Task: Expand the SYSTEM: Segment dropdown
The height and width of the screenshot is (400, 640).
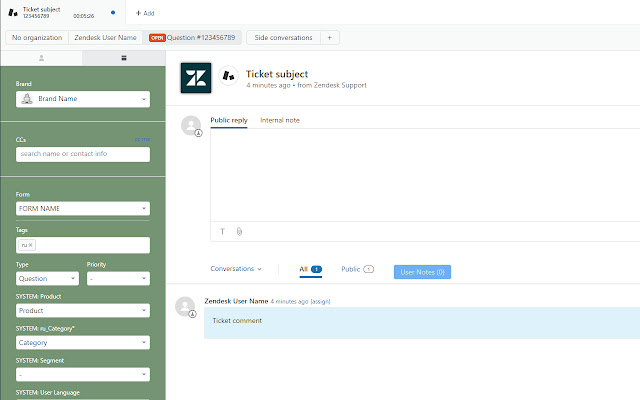Action: (x=83, y=375)
